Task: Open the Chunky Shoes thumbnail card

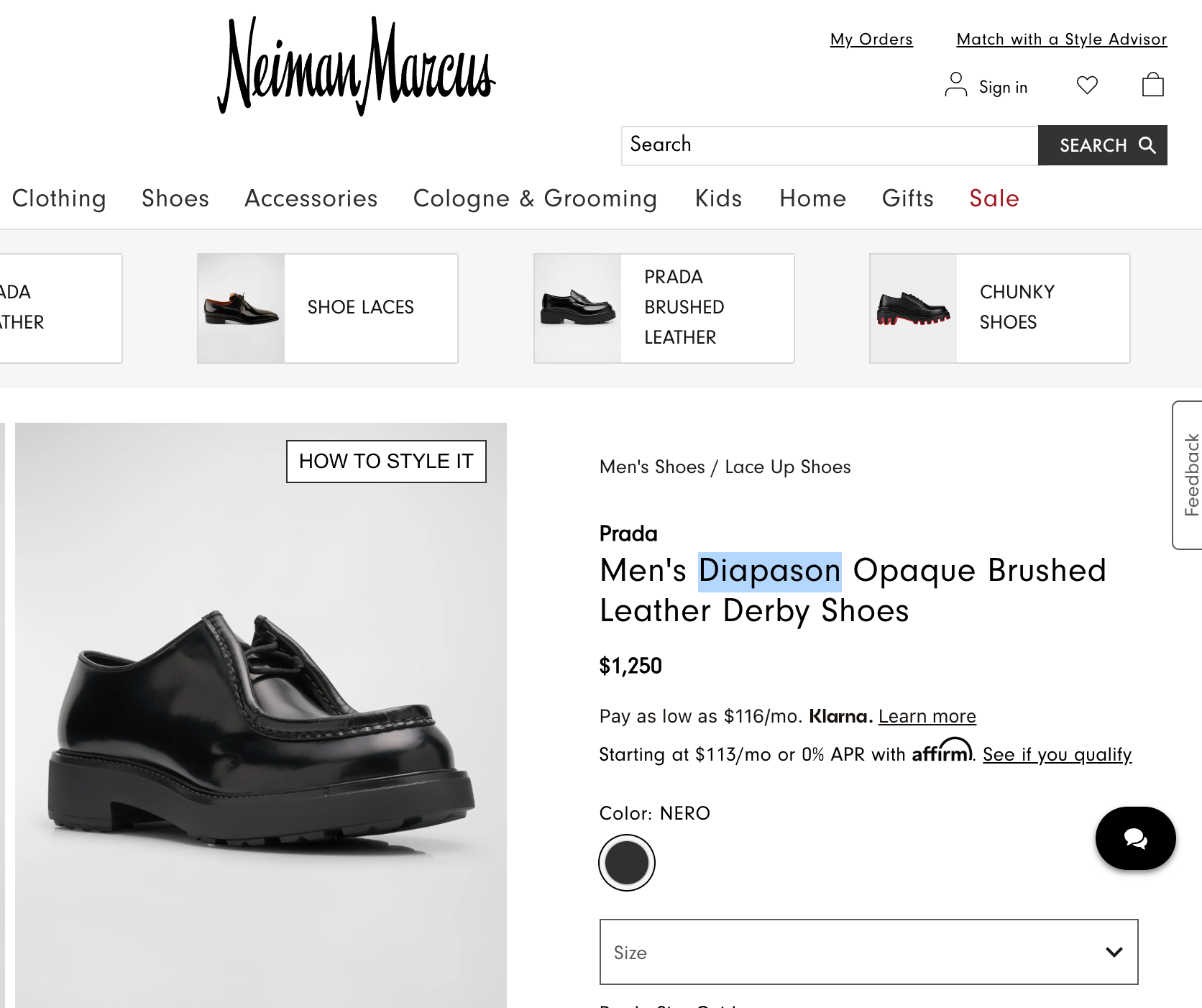Action: point(999,308)
